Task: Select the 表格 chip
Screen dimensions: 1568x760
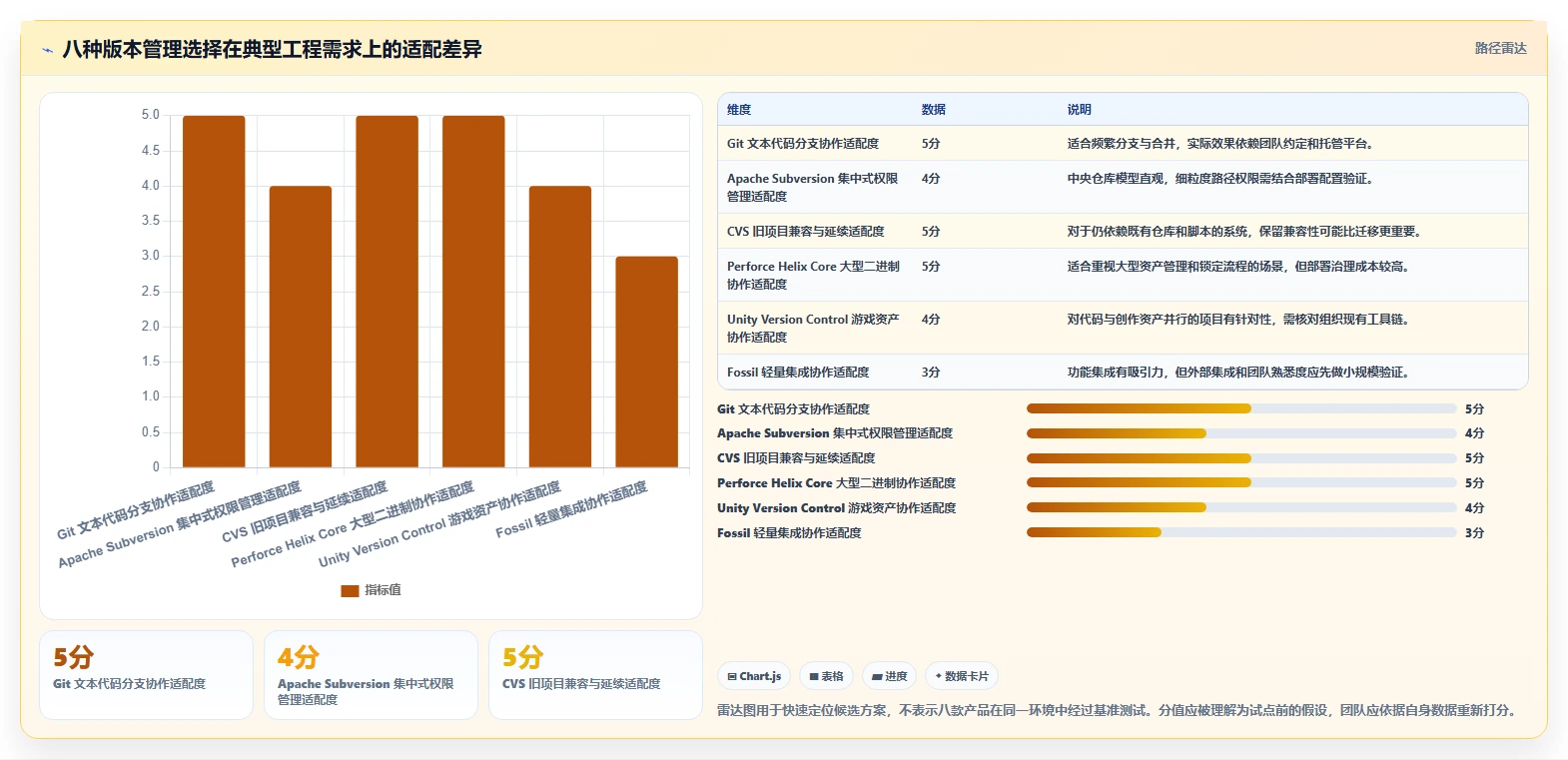Action: pyautogui.click(x=826, y=676)
